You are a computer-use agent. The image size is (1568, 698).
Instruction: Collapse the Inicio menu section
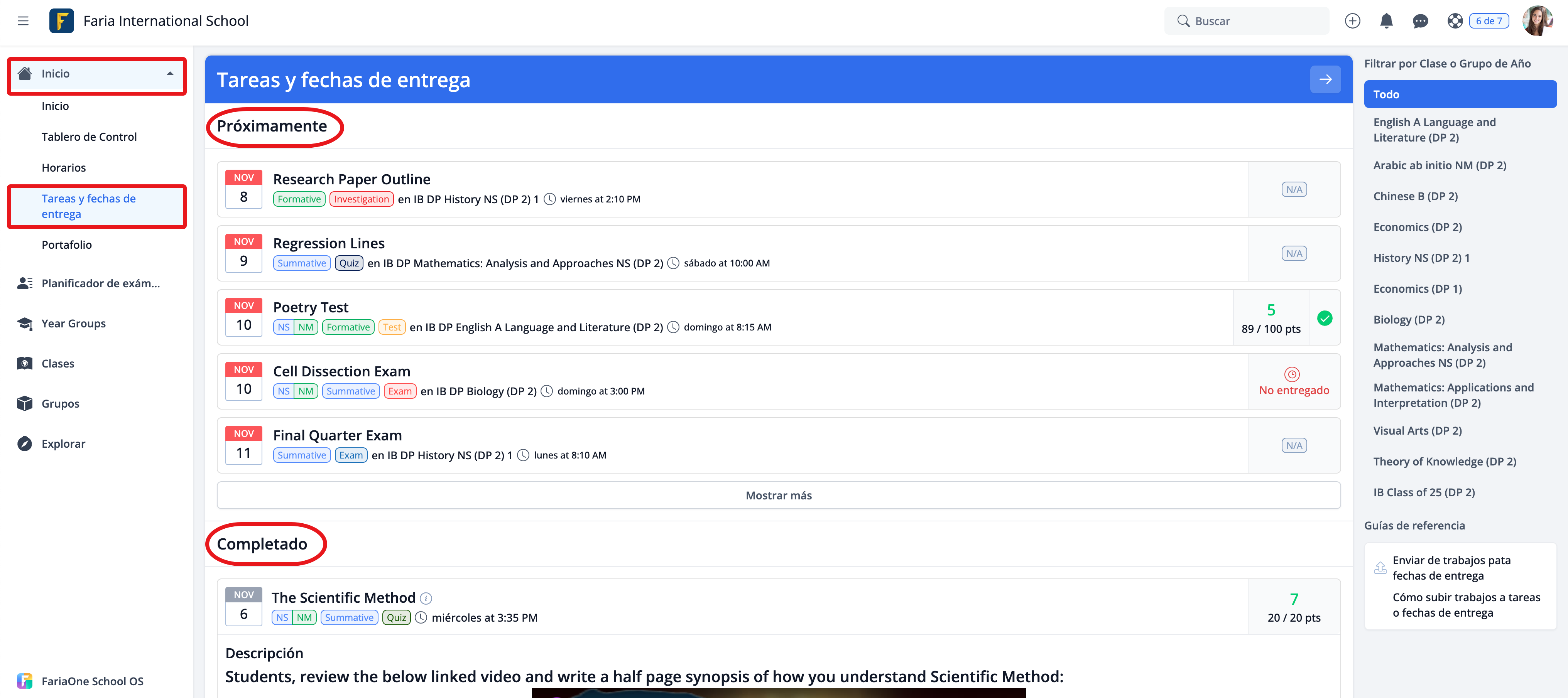click(x=170, y=74)
